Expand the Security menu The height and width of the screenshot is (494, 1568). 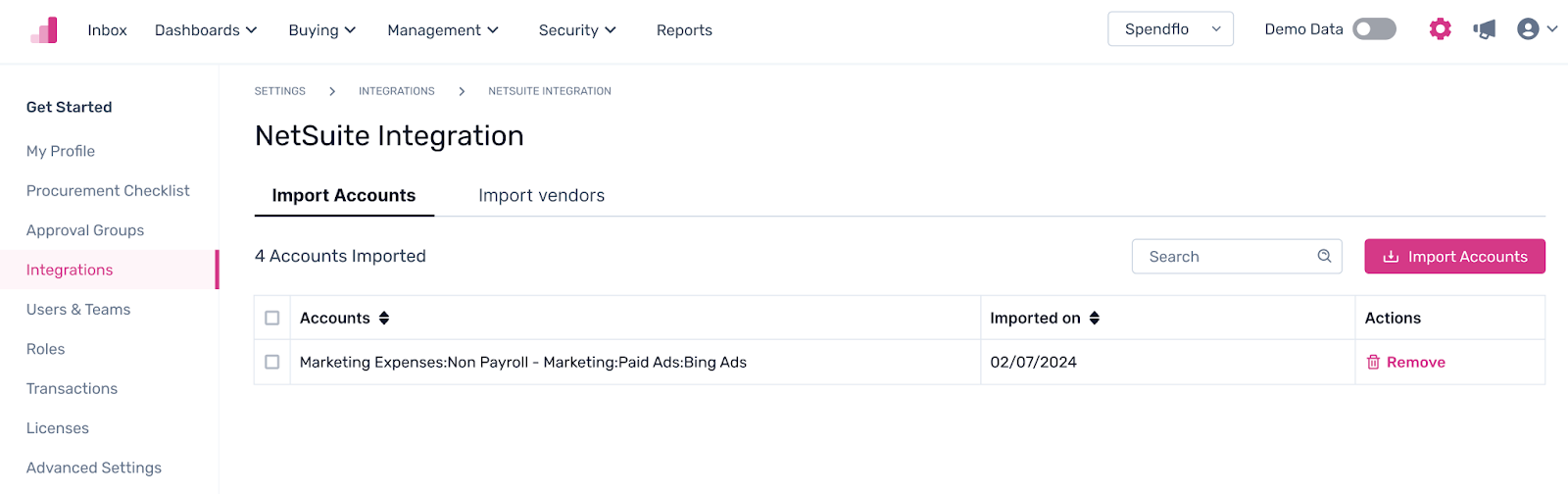(x=577, y=30)
